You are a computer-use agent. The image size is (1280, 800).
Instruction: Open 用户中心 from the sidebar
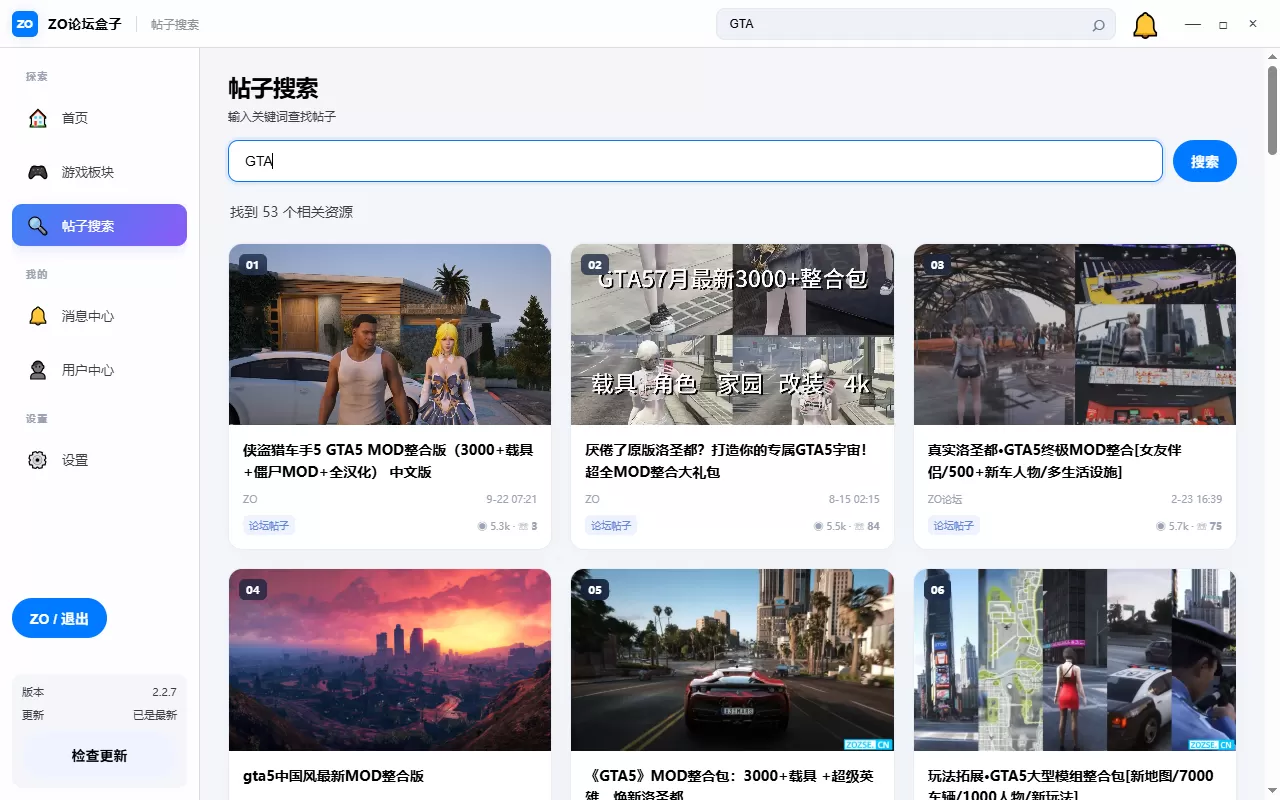coord(99,370)
